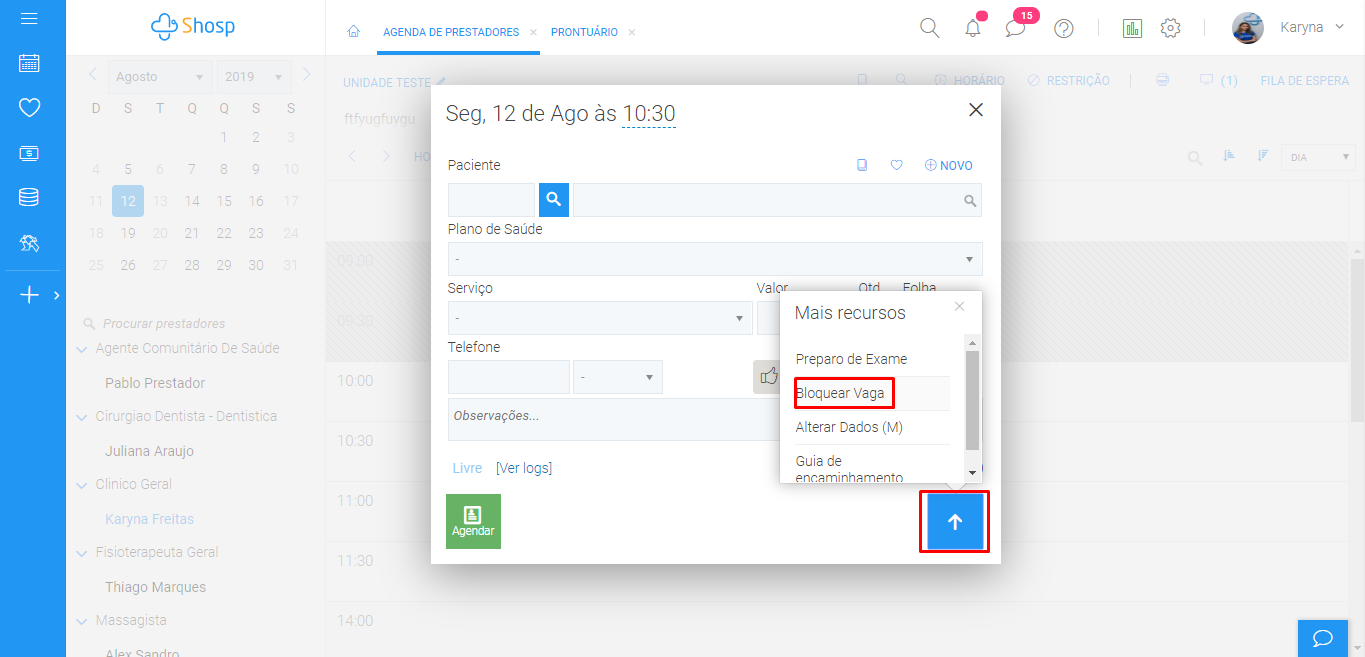Viewport: 1365px width, 657px height.
Task: Close the appointment dialog
Action: pos(976,110)
